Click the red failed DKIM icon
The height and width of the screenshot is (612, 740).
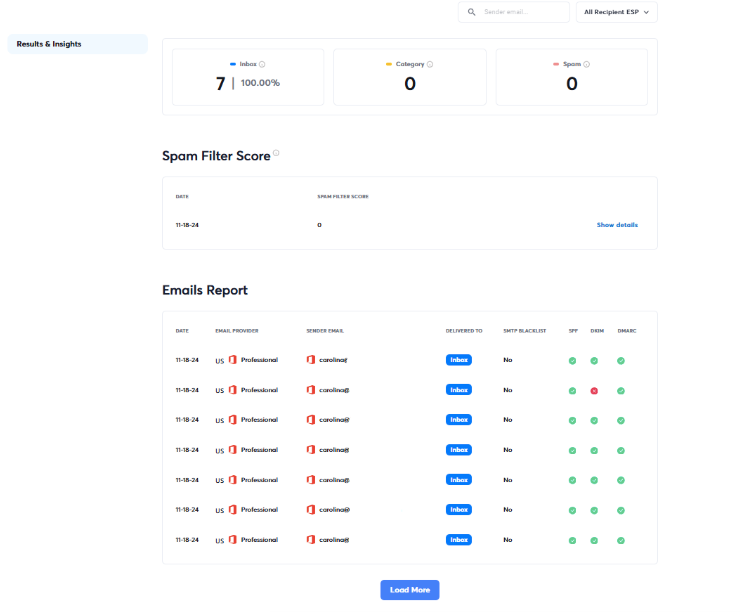594,391
